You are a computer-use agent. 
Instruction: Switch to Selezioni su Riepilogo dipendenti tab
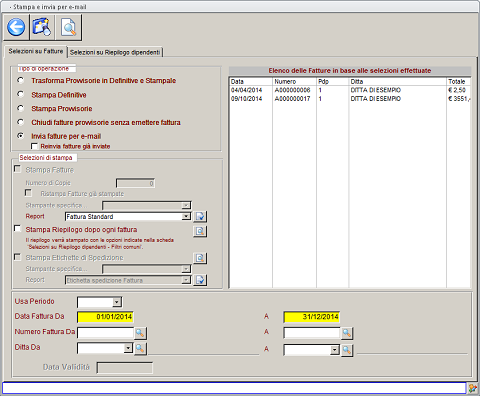tap(115, 52)
